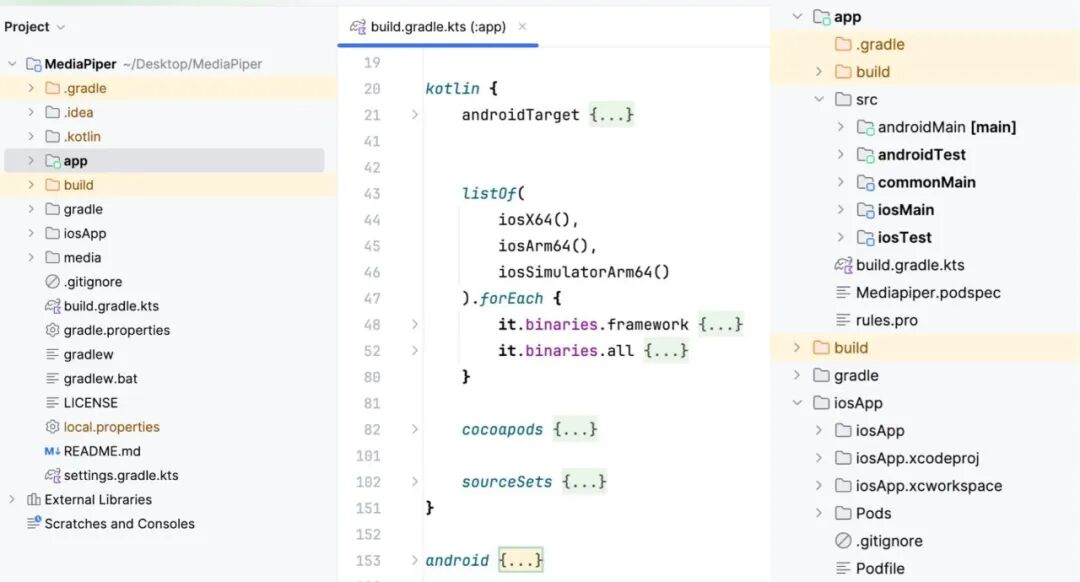Click the commonMain source folder icon
Image resolution: width=1080 pixels, height=582 pixels.
(x=865, y=183)
